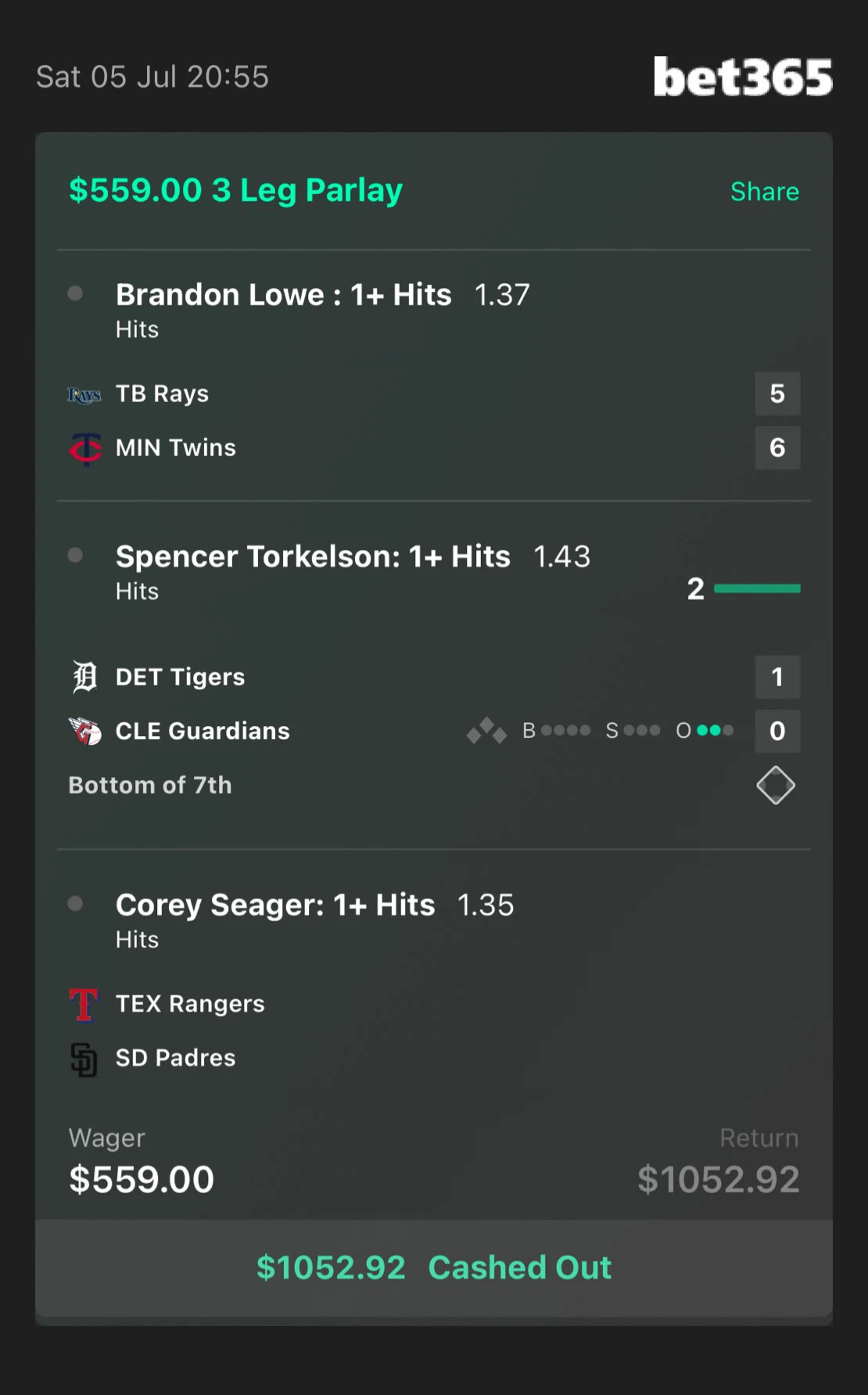Tap the TB Rays team logo
Viewport: 868px width, 1395px height.
[x=84, y=394]
